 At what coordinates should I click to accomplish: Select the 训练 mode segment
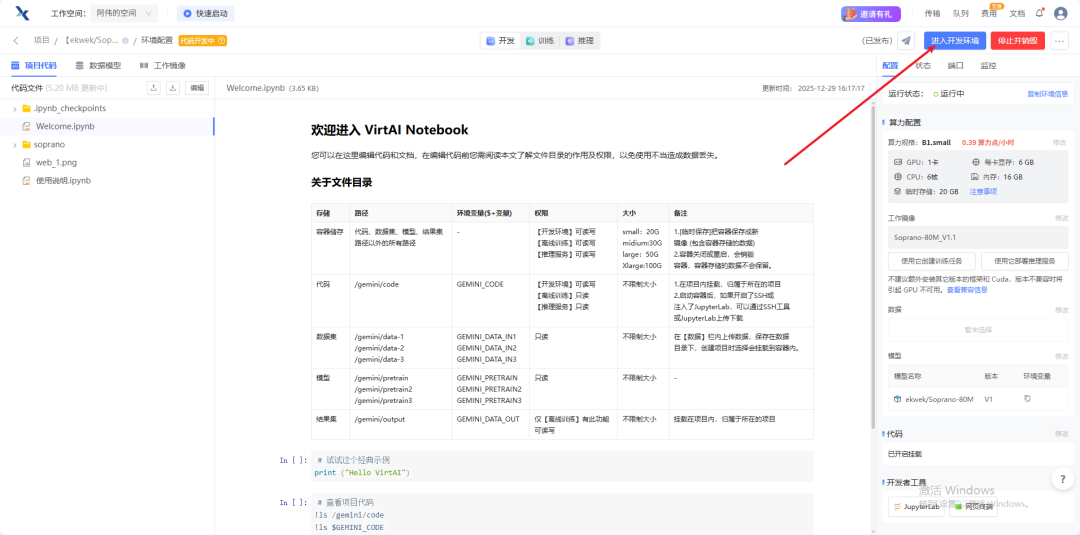540,41
